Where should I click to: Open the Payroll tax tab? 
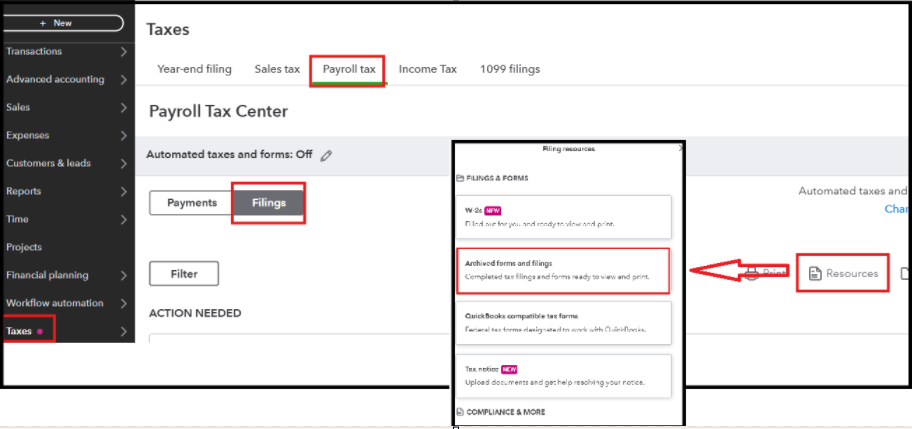pos(349,69)
